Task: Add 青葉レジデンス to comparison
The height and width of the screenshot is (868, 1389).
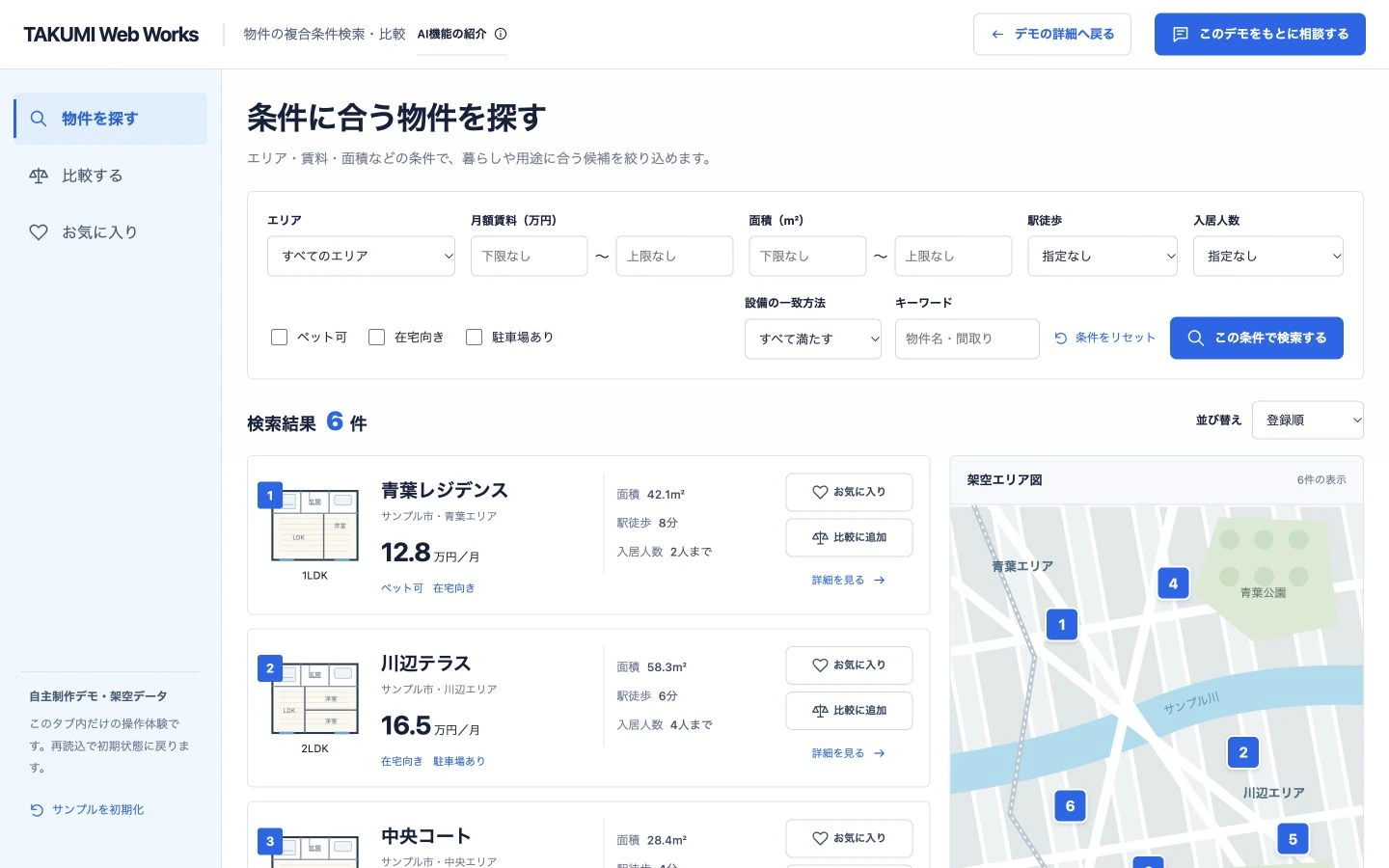Action: point(849,538)
